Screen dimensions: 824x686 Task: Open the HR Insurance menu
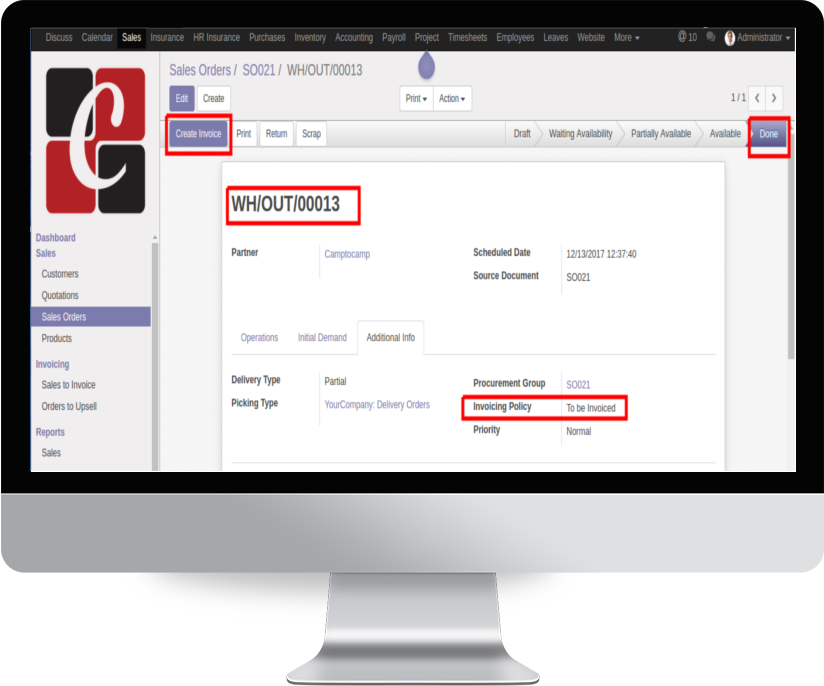[x=217, y=37]
